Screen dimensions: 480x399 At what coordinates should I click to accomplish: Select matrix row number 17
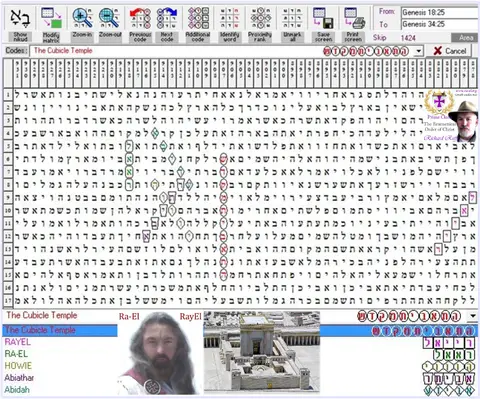click(x=8, y=301)
